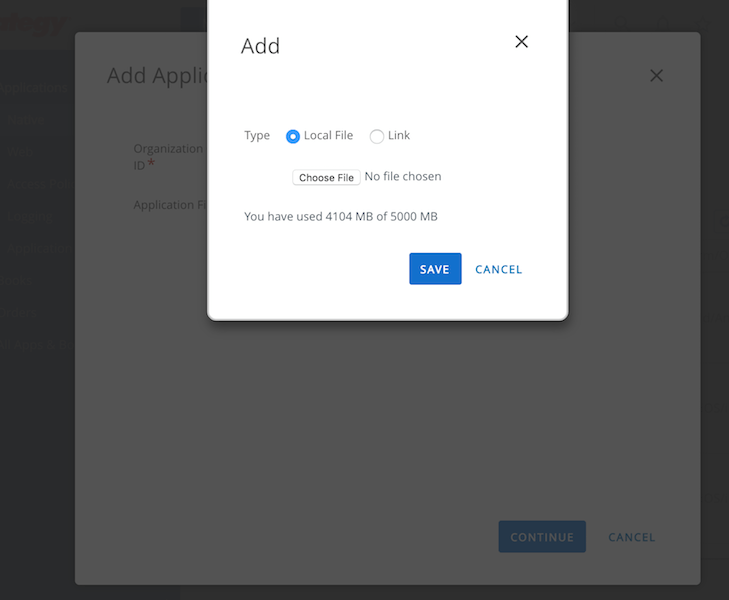Screen dimensions: 729x600
Task: Cancel the Add dialog
Action: pyautogui.click(x=498, y=269)
